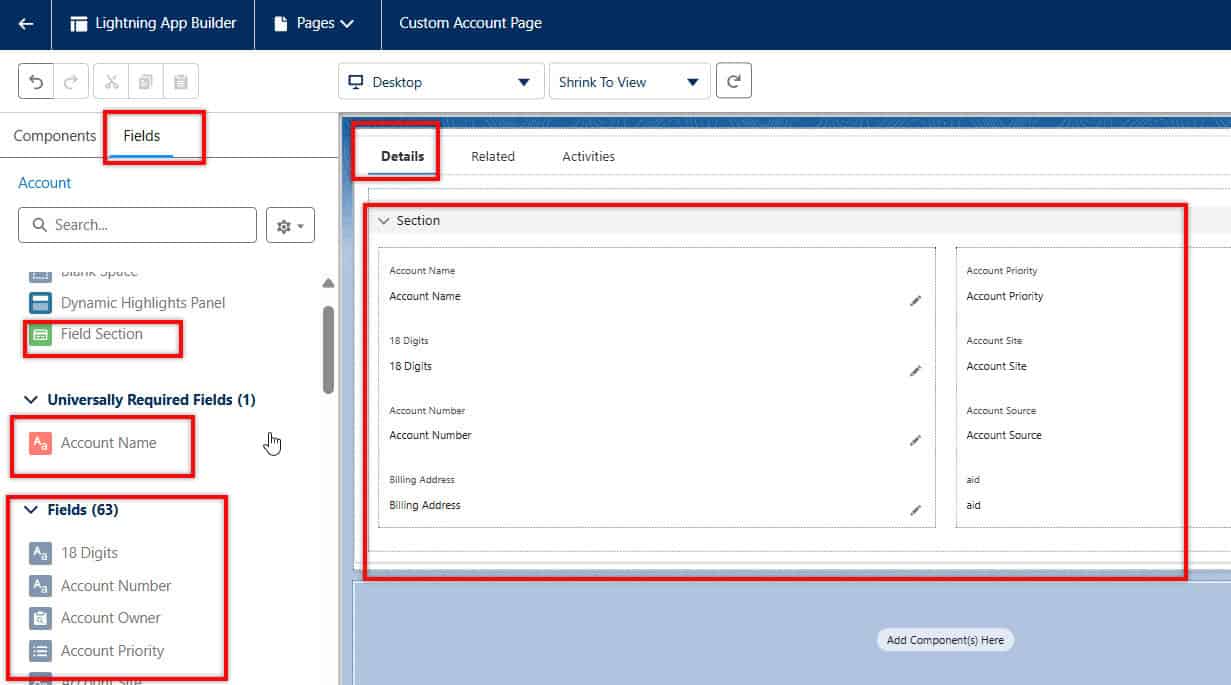This screenshot has height=685, width=1231.
Task: Click the 18 Digits edit pencil
Action: (915, 371)
